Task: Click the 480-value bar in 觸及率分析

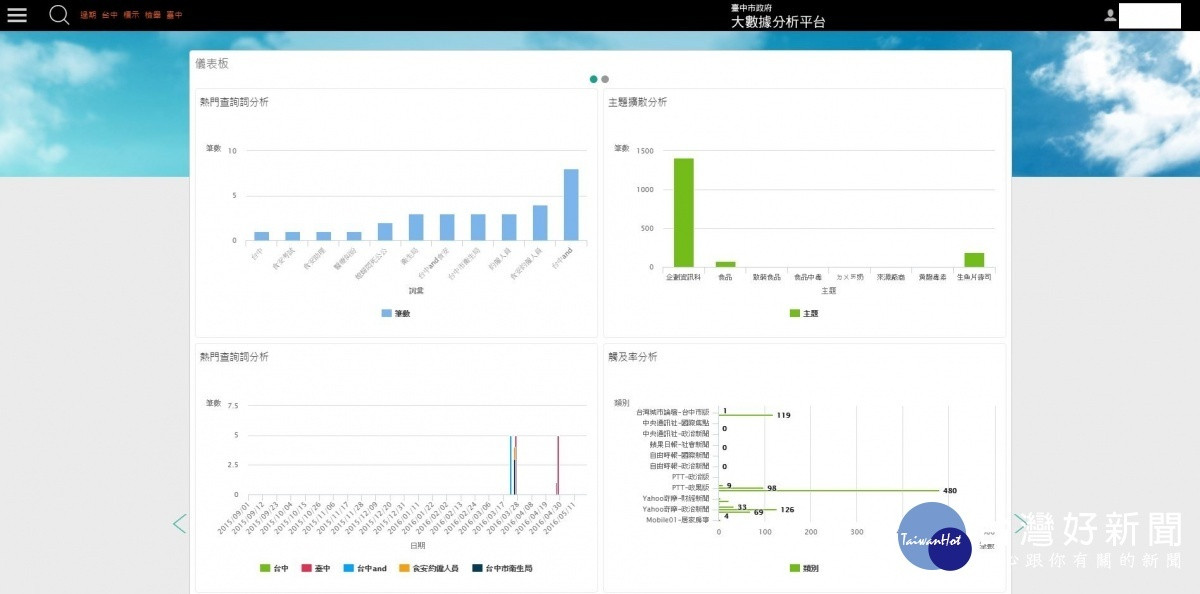Action: pos(828,491)
